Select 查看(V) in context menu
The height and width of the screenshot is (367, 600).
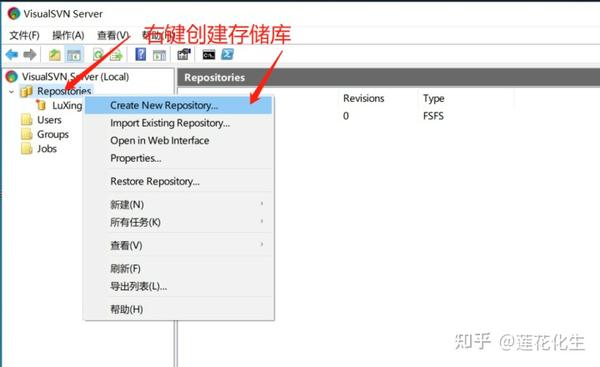178,245
